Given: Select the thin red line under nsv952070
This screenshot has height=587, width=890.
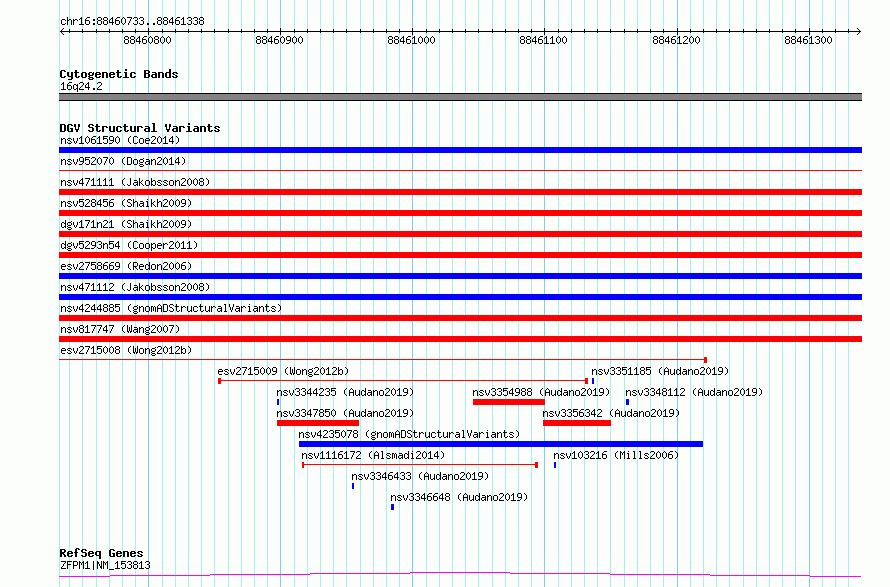Looking at the screenshot, I should click(460, 170).
